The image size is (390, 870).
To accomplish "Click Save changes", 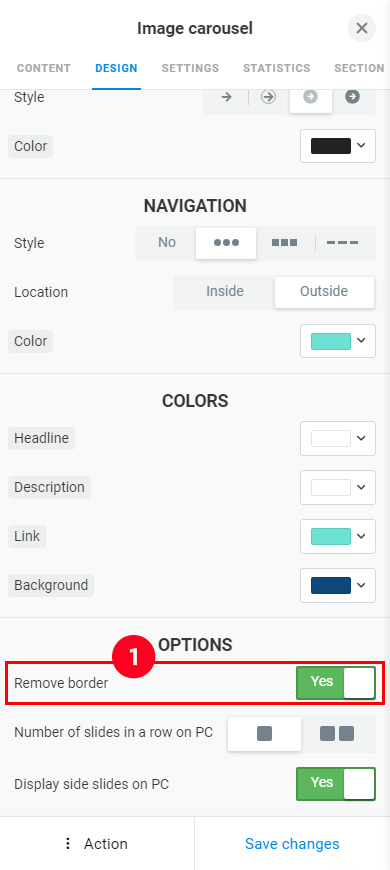I will 292,844.
